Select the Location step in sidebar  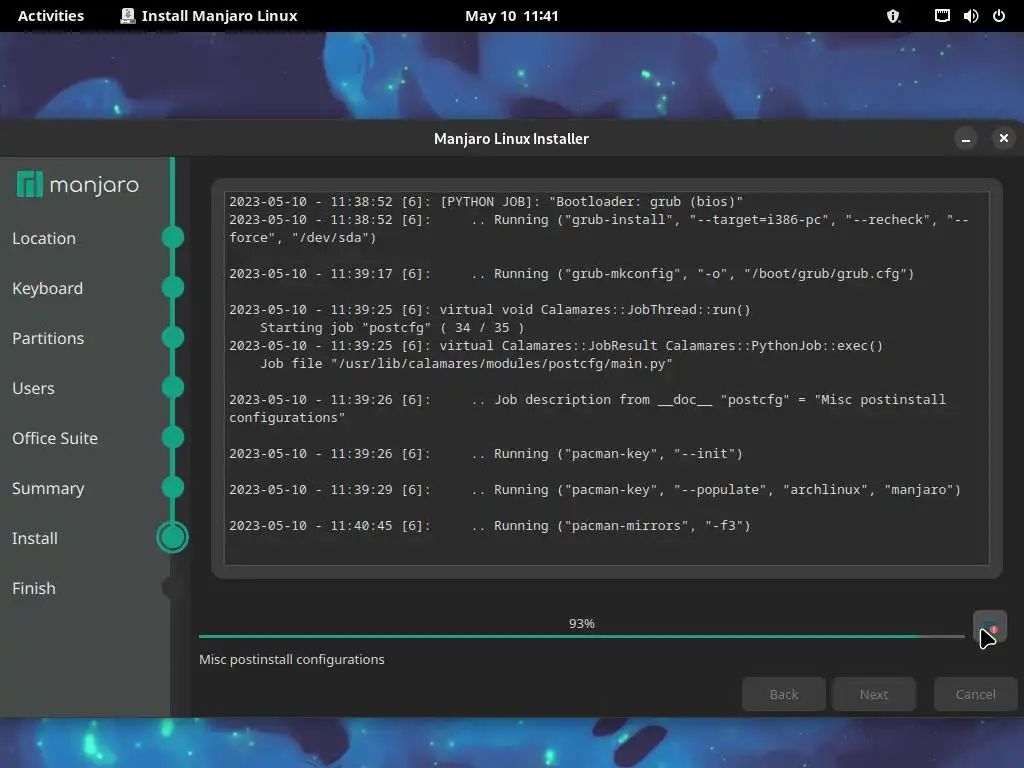coord(44,238)
